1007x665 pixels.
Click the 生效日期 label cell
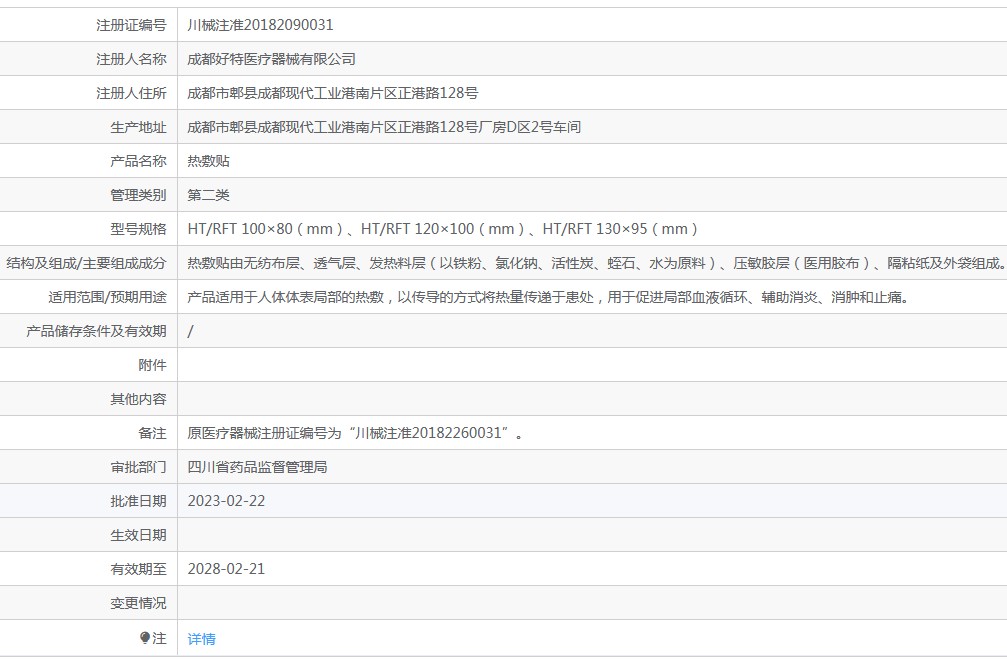[89, 535]
